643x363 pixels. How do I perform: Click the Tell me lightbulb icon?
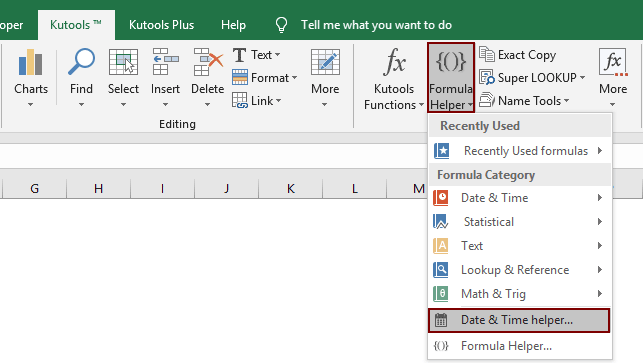281,25
